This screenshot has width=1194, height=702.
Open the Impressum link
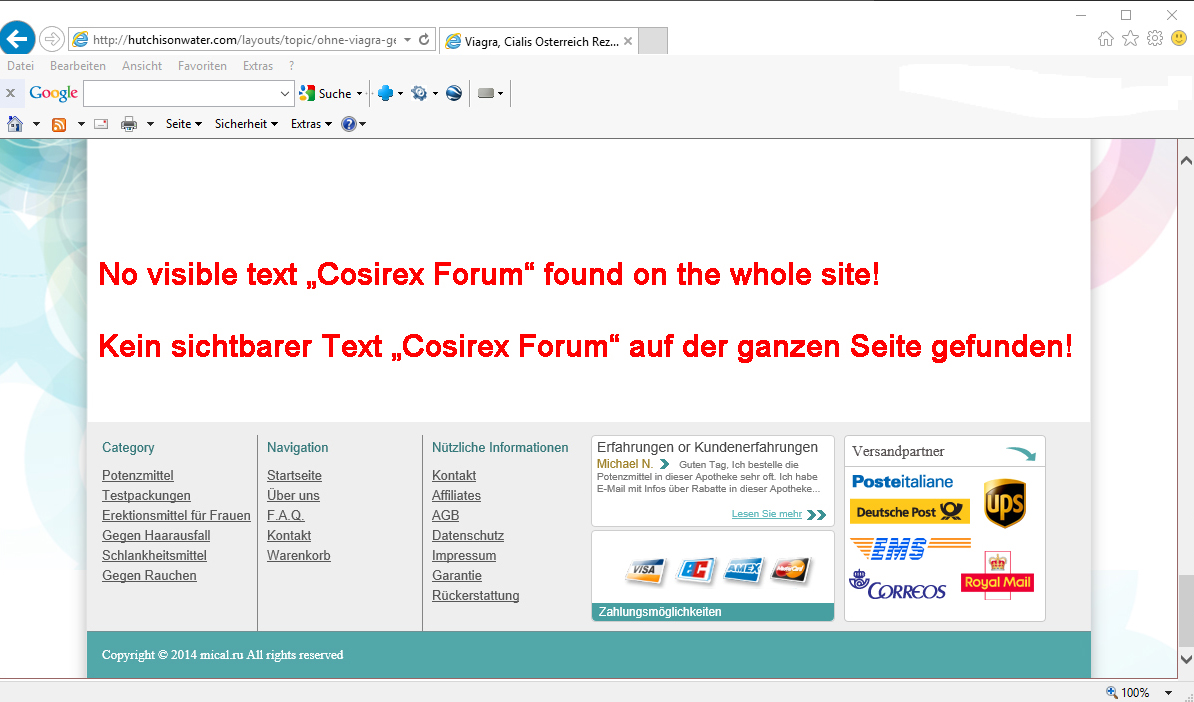(464, 555)
